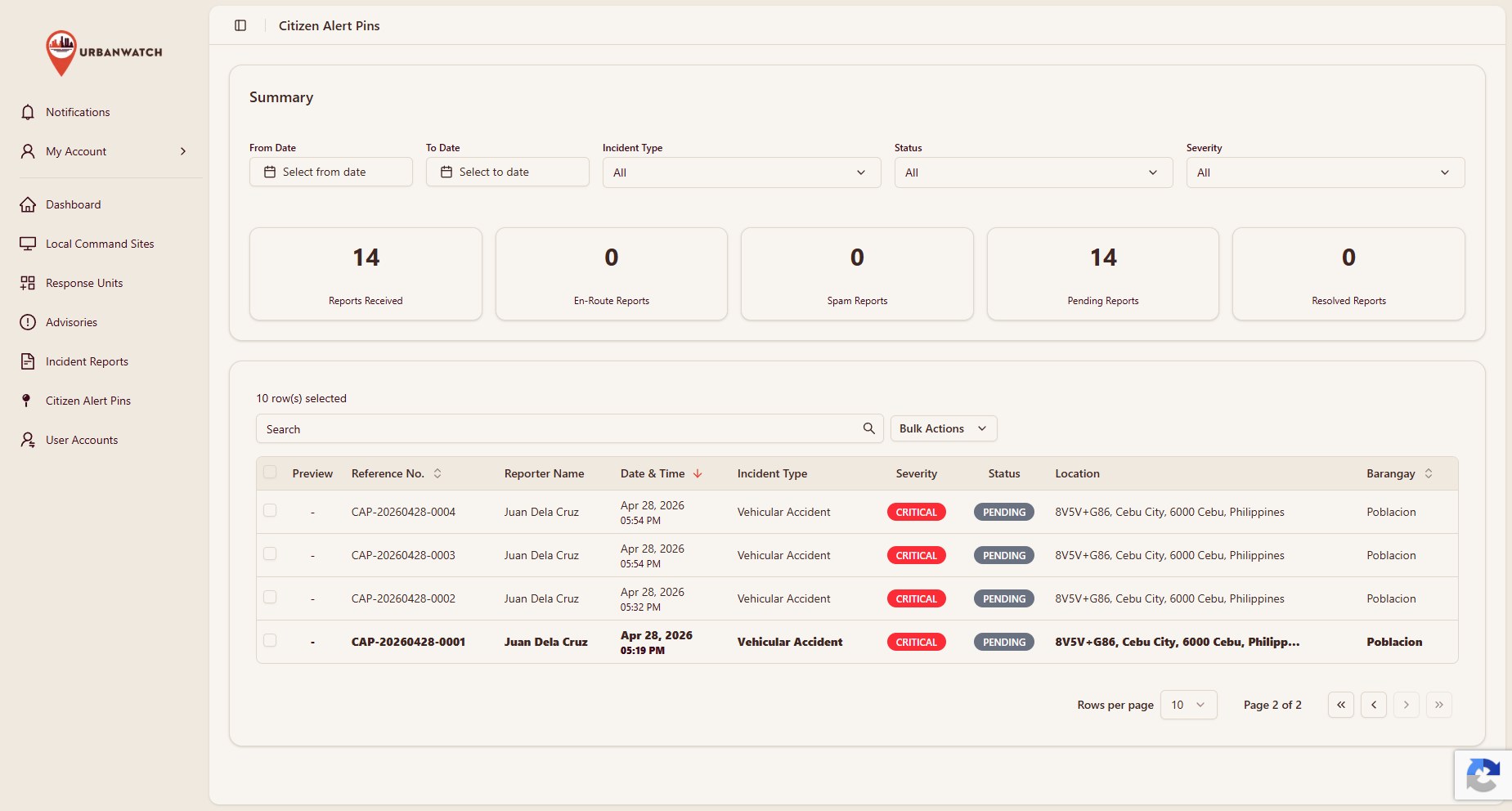Click the Local Command Sites monitor icon

click(x=28, y=244)
